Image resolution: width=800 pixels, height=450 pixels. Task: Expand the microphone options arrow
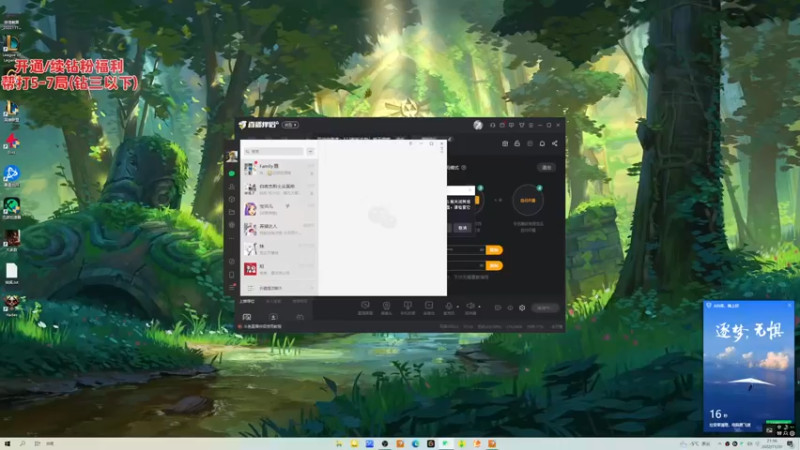click(458, 307)
